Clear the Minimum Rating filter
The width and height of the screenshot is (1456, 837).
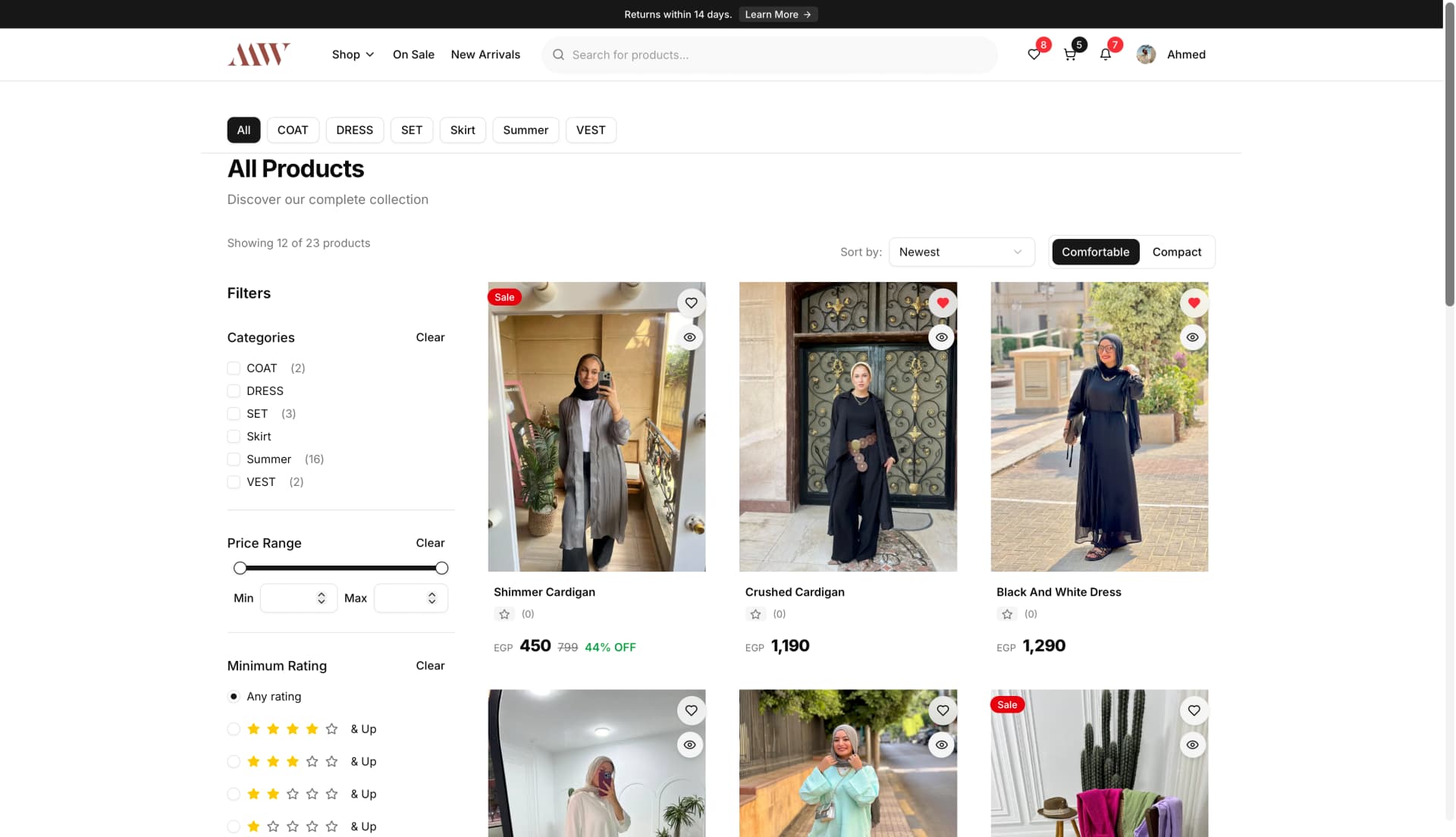point(430,666)
